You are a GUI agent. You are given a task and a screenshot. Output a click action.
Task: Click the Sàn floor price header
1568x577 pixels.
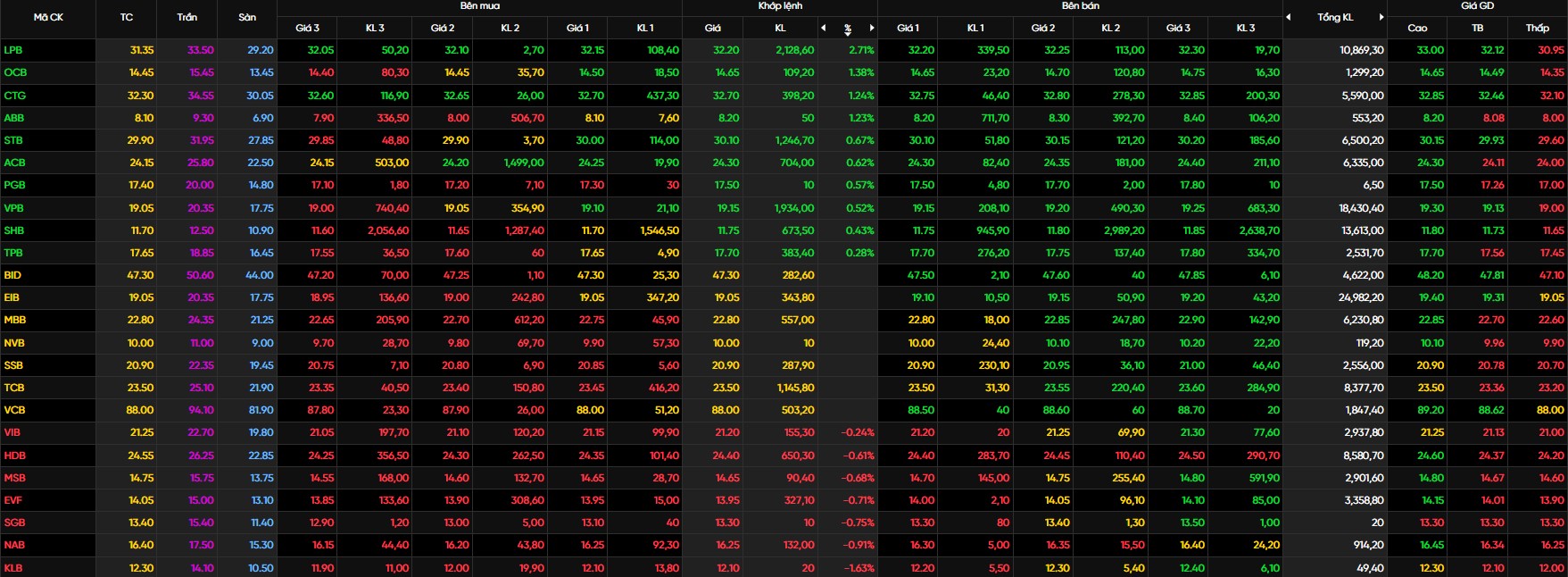pyautogui.click(x=247, y=17)
